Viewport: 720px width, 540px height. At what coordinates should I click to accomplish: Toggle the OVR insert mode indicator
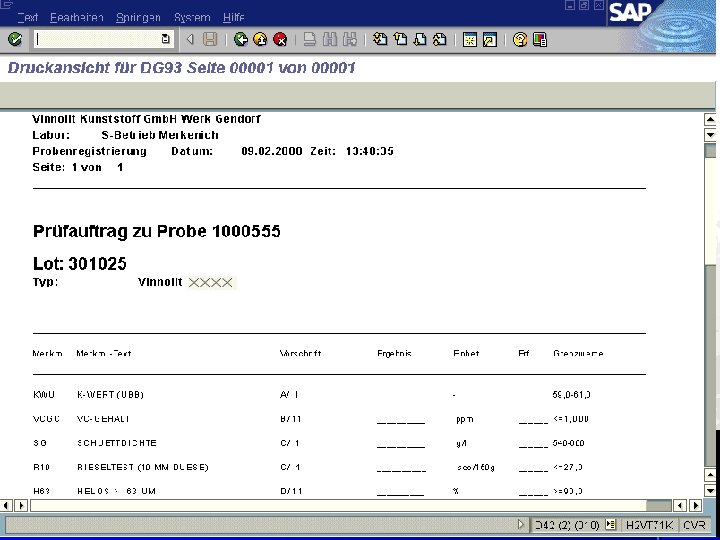click(x=694, y=525)
